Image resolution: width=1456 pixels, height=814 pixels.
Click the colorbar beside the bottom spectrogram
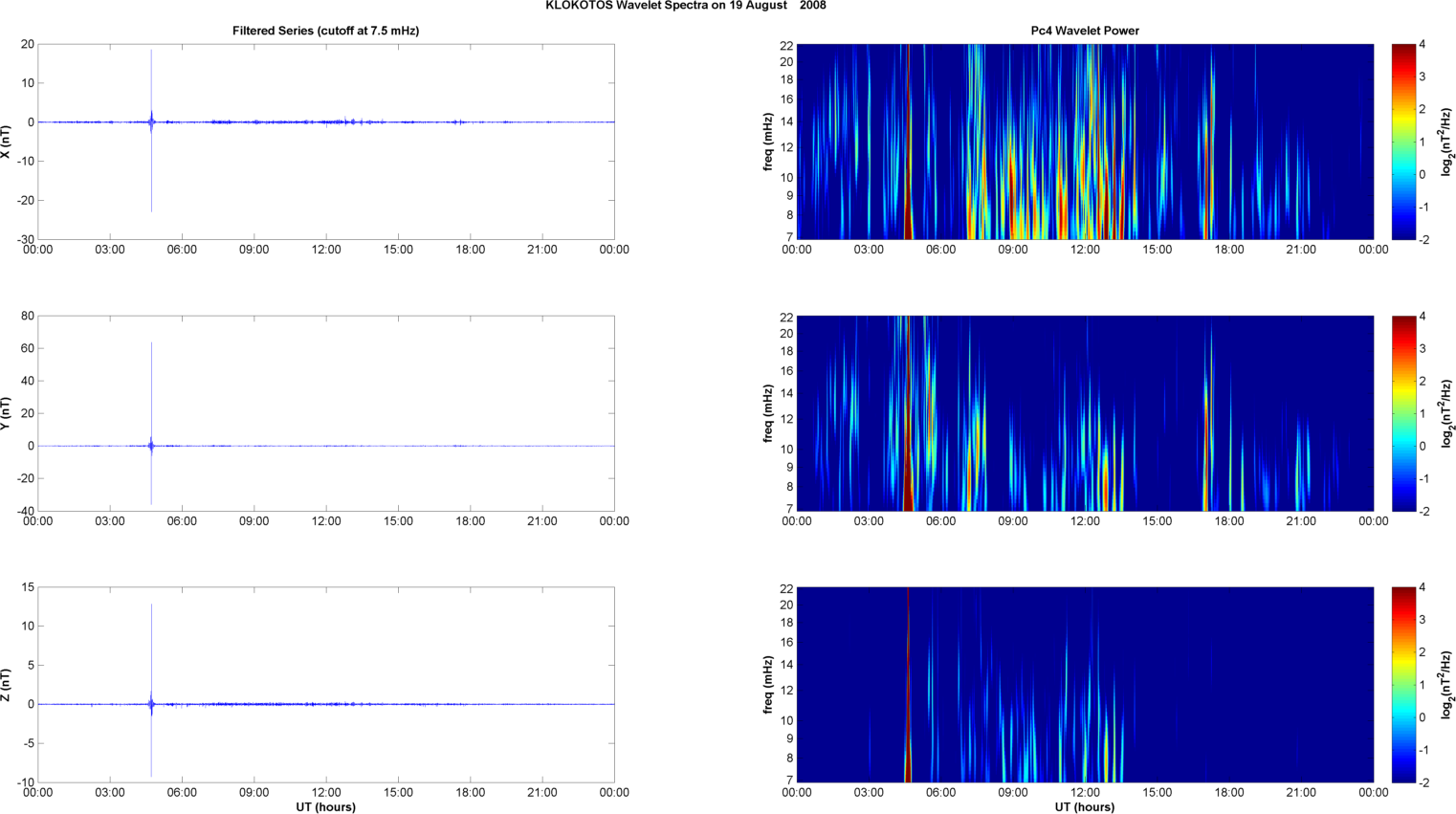(x=1402, y=685)
